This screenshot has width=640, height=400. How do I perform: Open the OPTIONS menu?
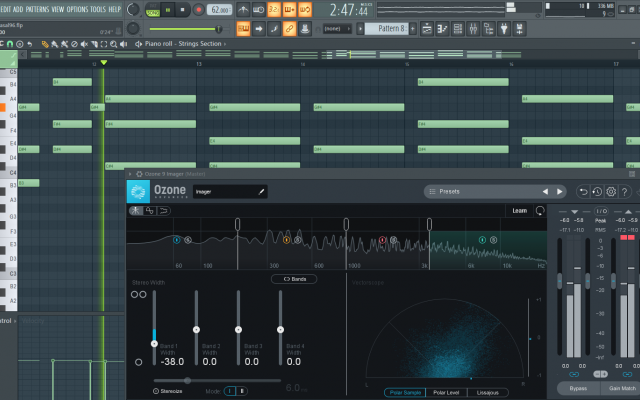click(x=77, y=9)
